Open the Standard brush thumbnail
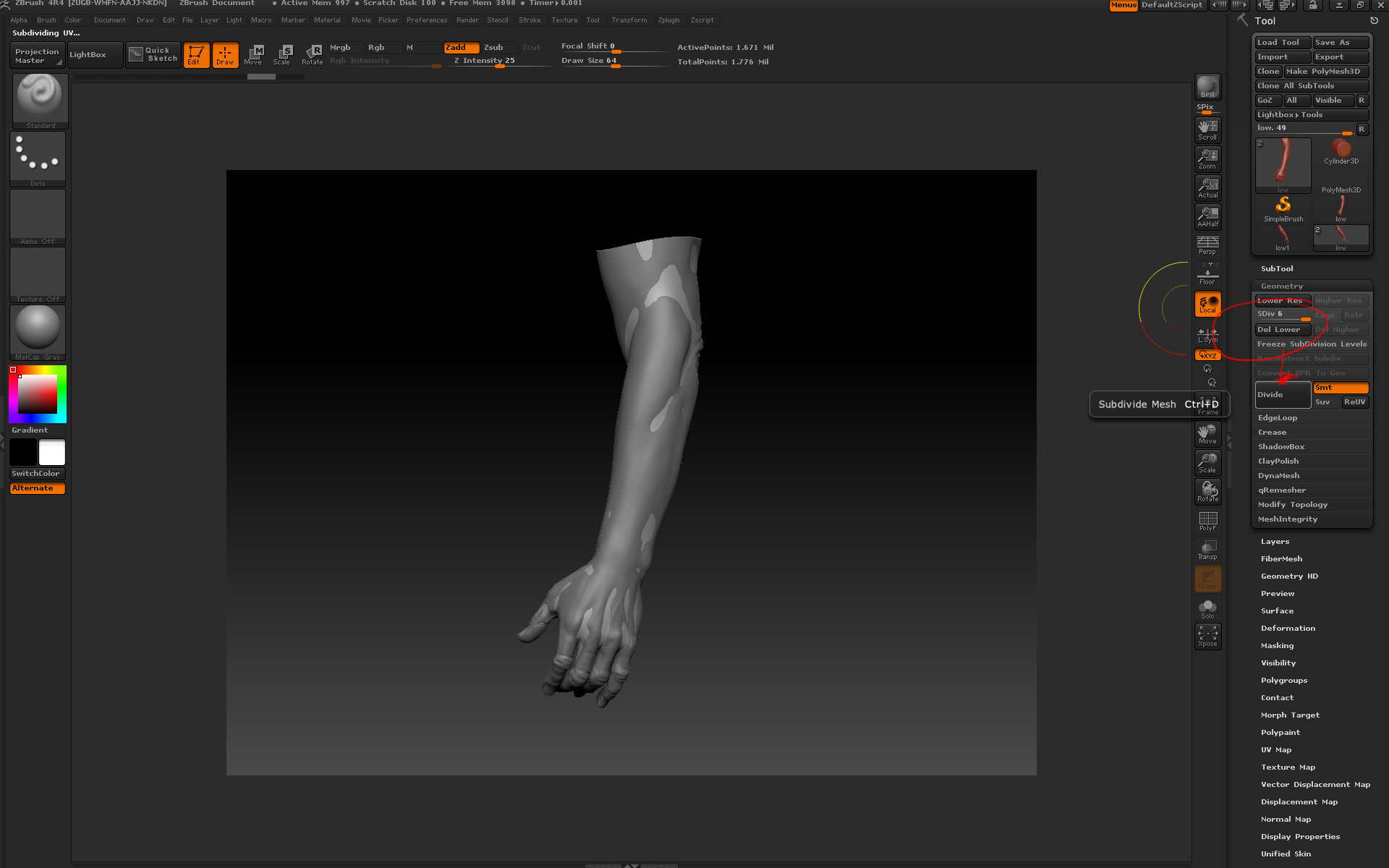This screenshot has height=868, width=1389. coord(40,101)
